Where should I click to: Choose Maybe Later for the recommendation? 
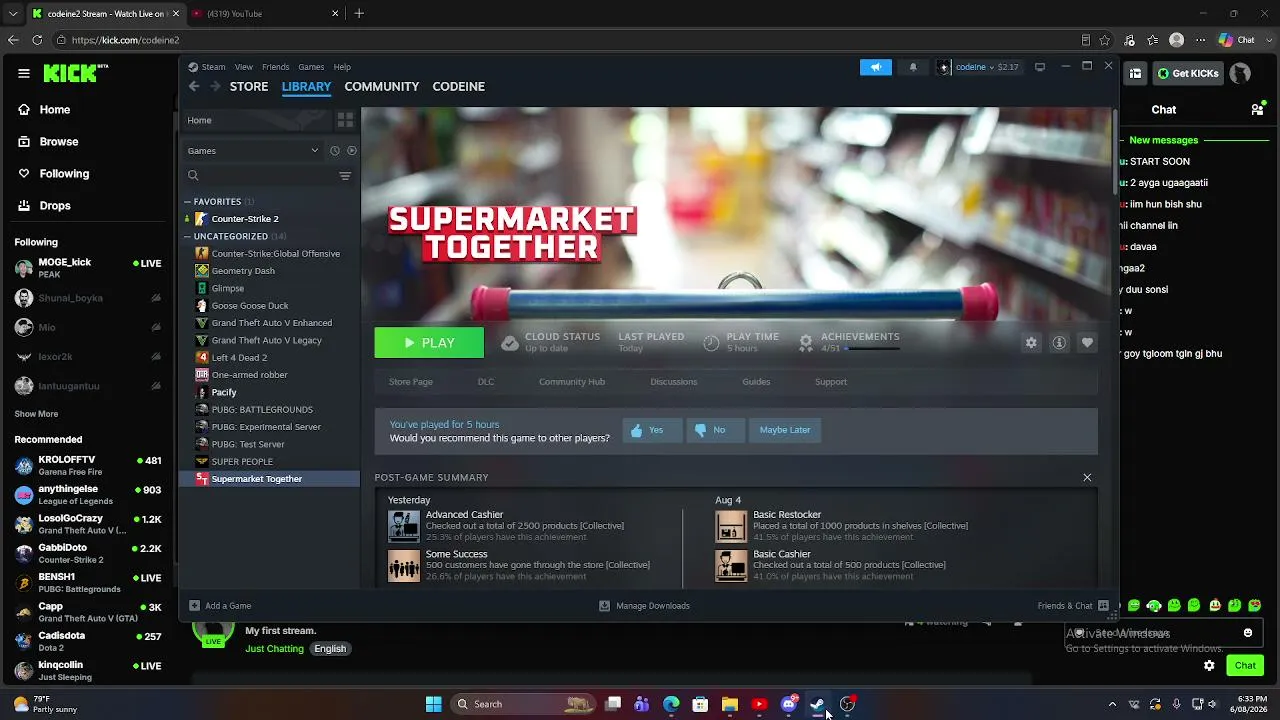coord(785,430)
